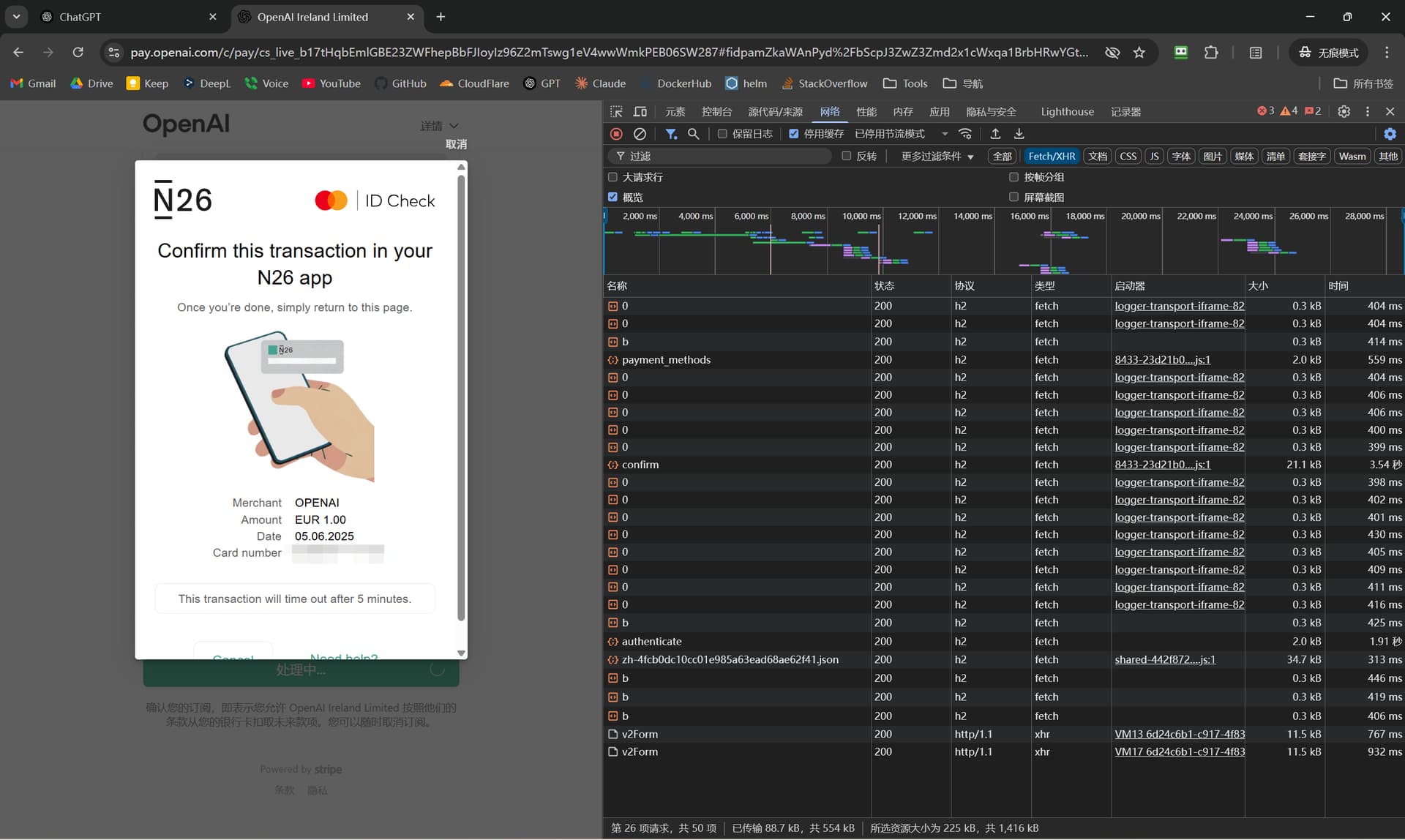Select the payment_methods request row

[x=1003, y=359]
